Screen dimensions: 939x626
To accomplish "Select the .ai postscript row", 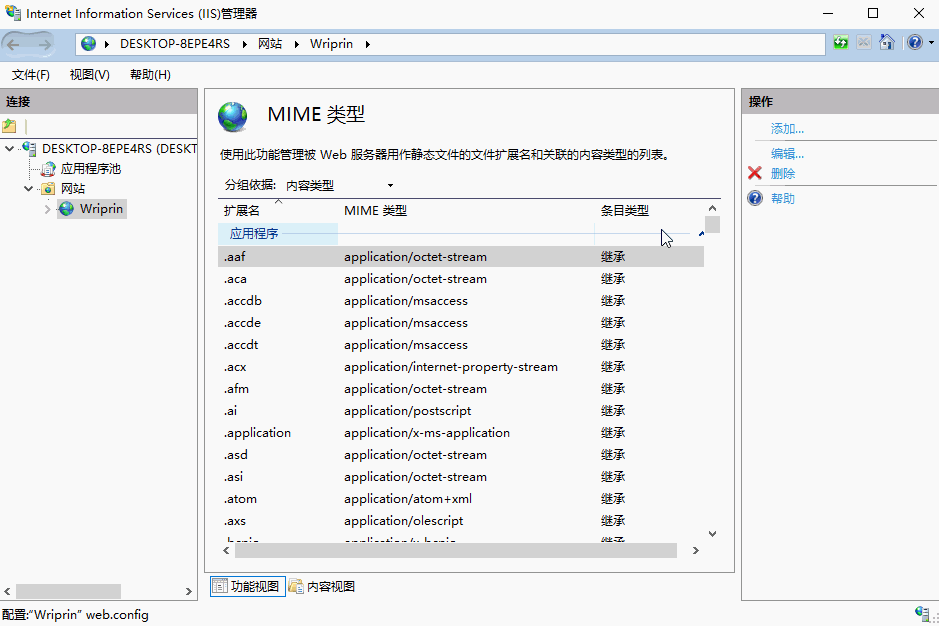I will (461, 410).
